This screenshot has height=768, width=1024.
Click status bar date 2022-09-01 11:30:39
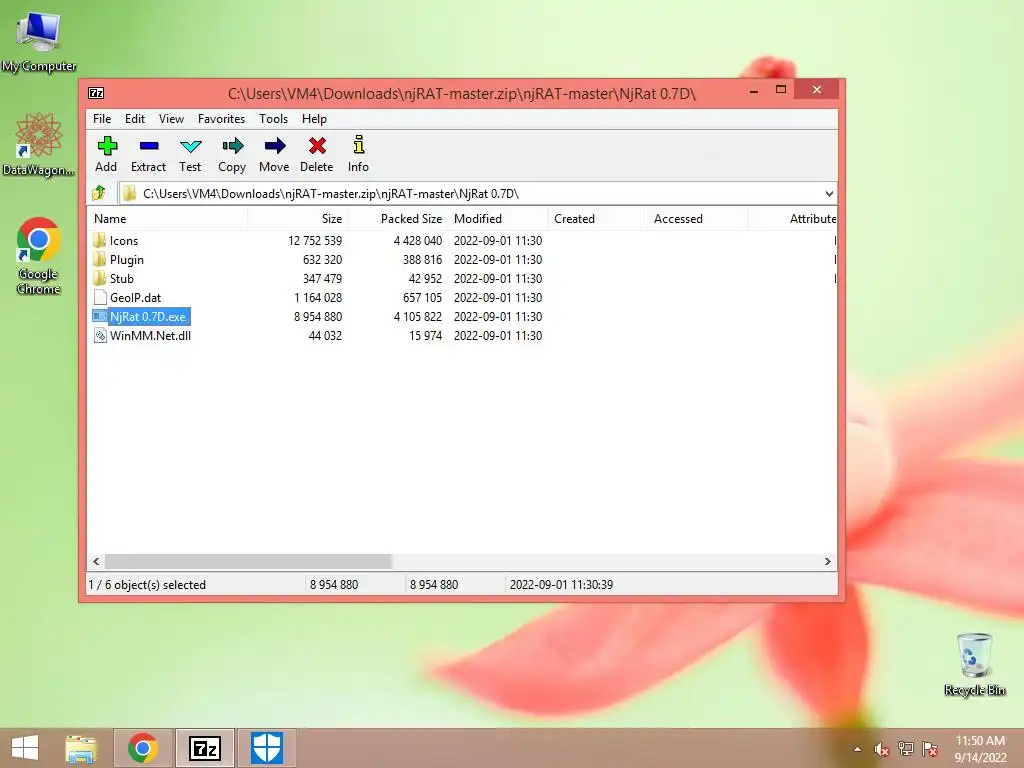561,584
